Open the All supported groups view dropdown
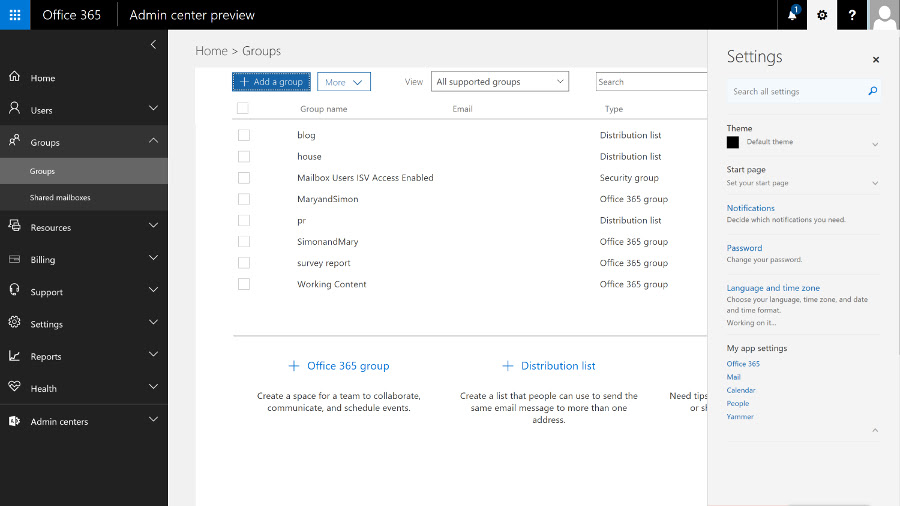Screen dimensions: 900x506 499,81
